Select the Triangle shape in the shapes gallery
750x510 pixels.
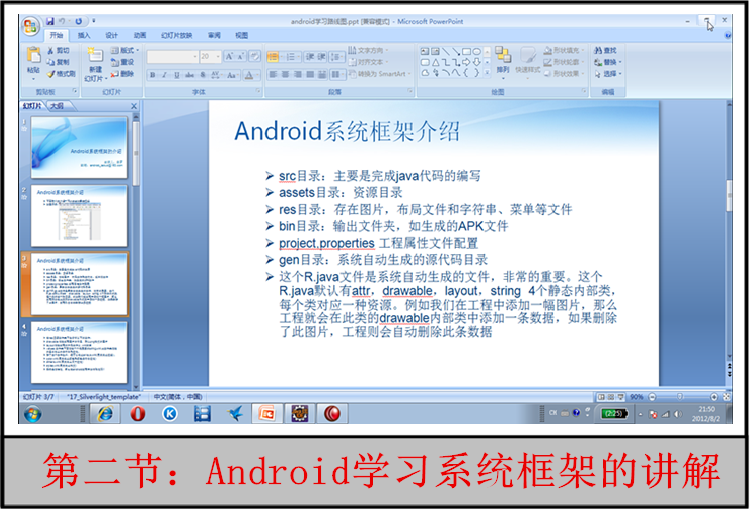point(436,62)
